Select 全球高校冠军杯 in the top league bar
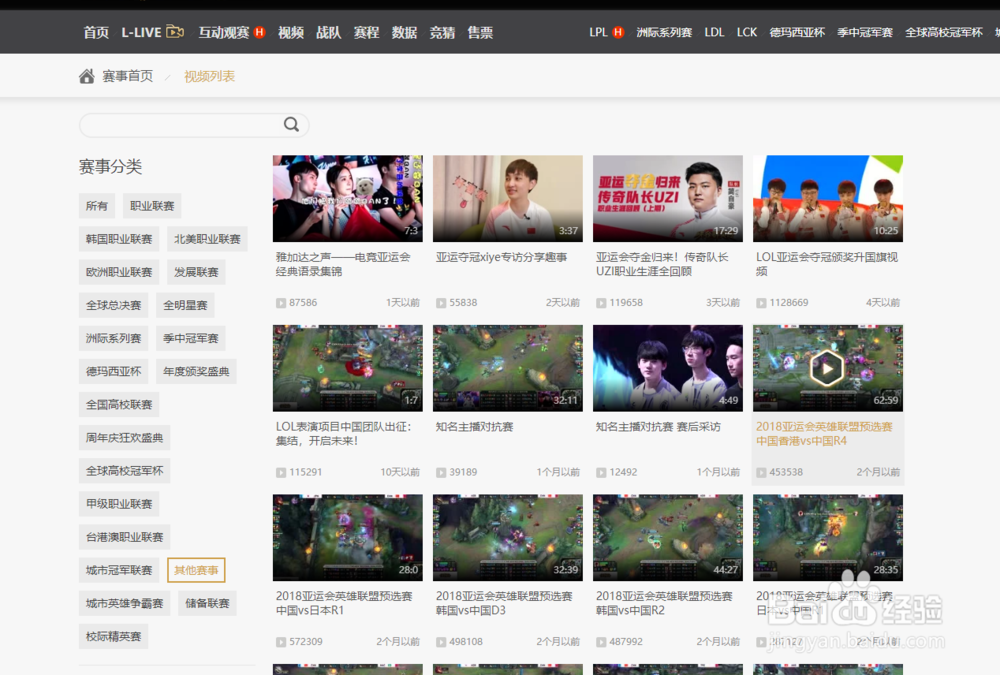This screenshot has height=675, width=1000. (x=944, y=33)
